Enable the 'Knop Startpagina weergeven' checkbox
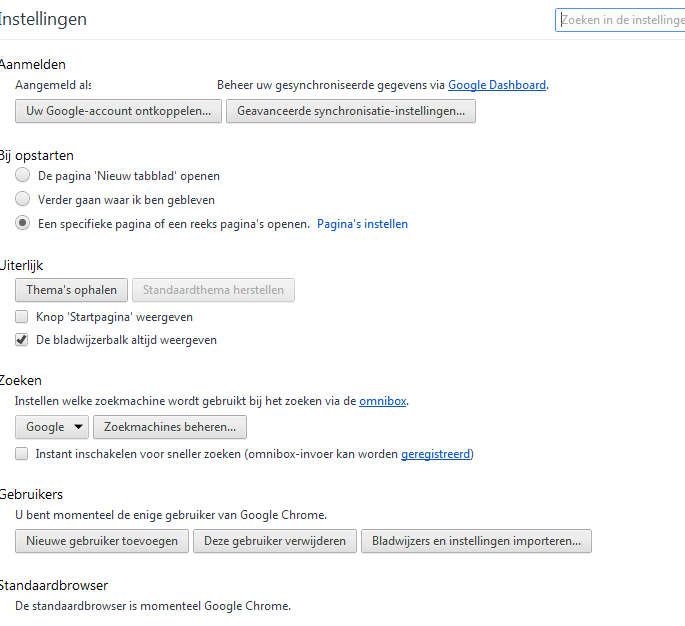The image size is (685, 626). coord(21,316)
